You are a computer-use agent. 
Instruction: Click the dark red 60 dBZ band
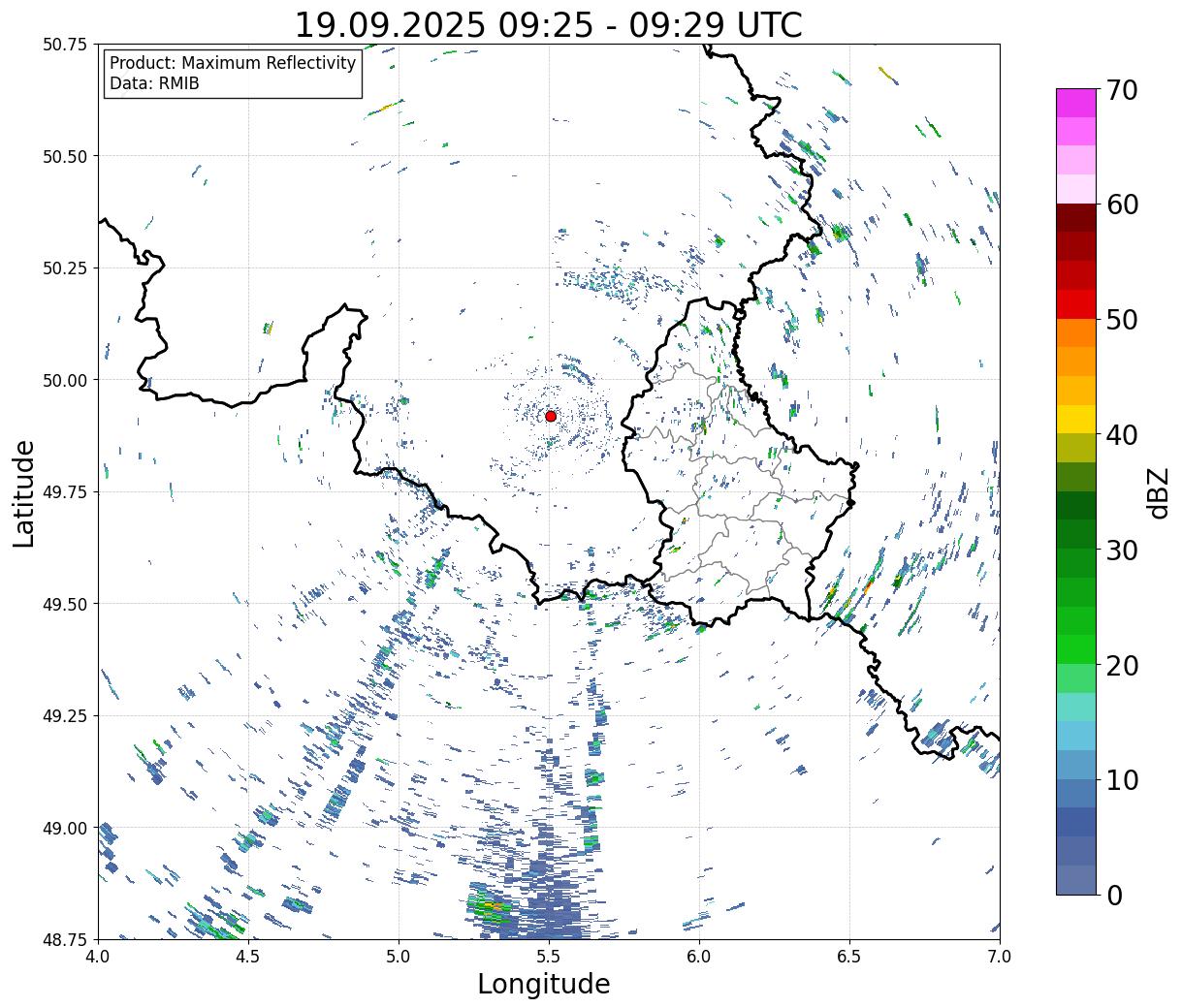pos(1076,217)
